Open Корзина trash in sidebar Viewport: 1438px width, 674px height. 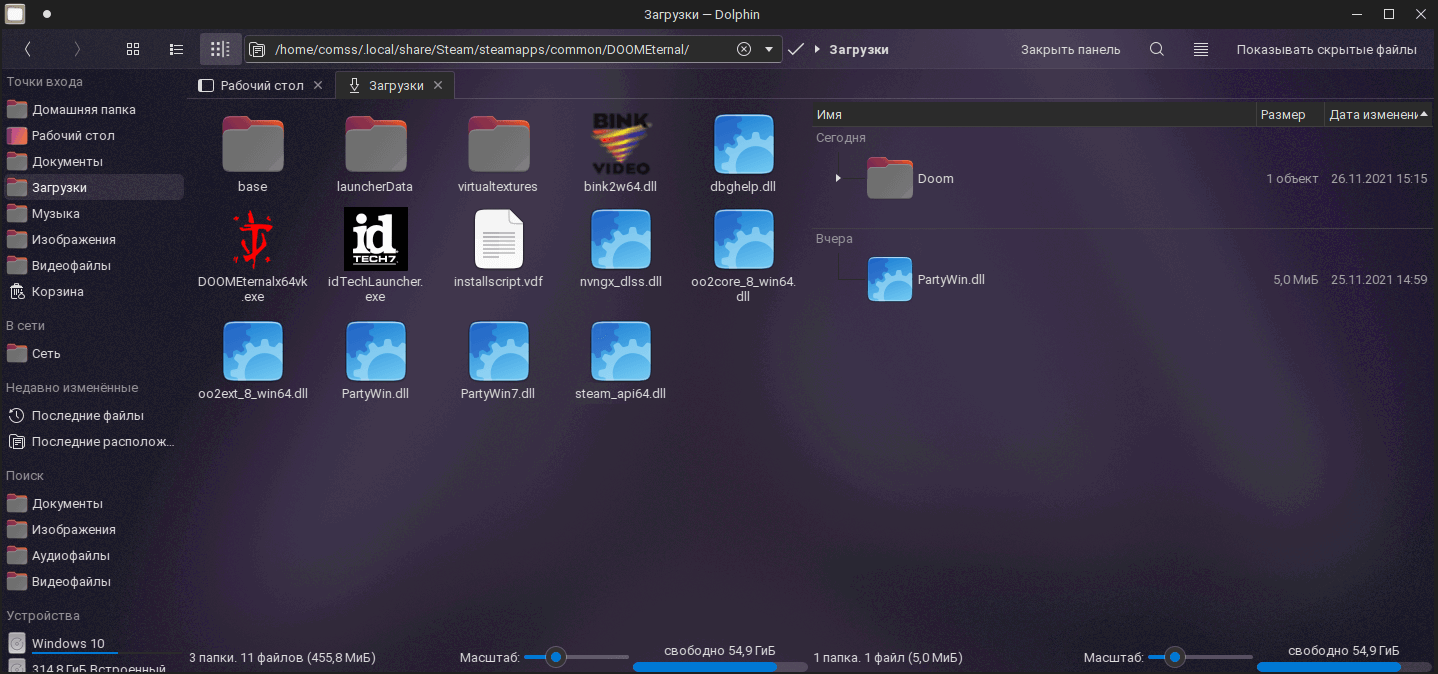click(92, 292)
